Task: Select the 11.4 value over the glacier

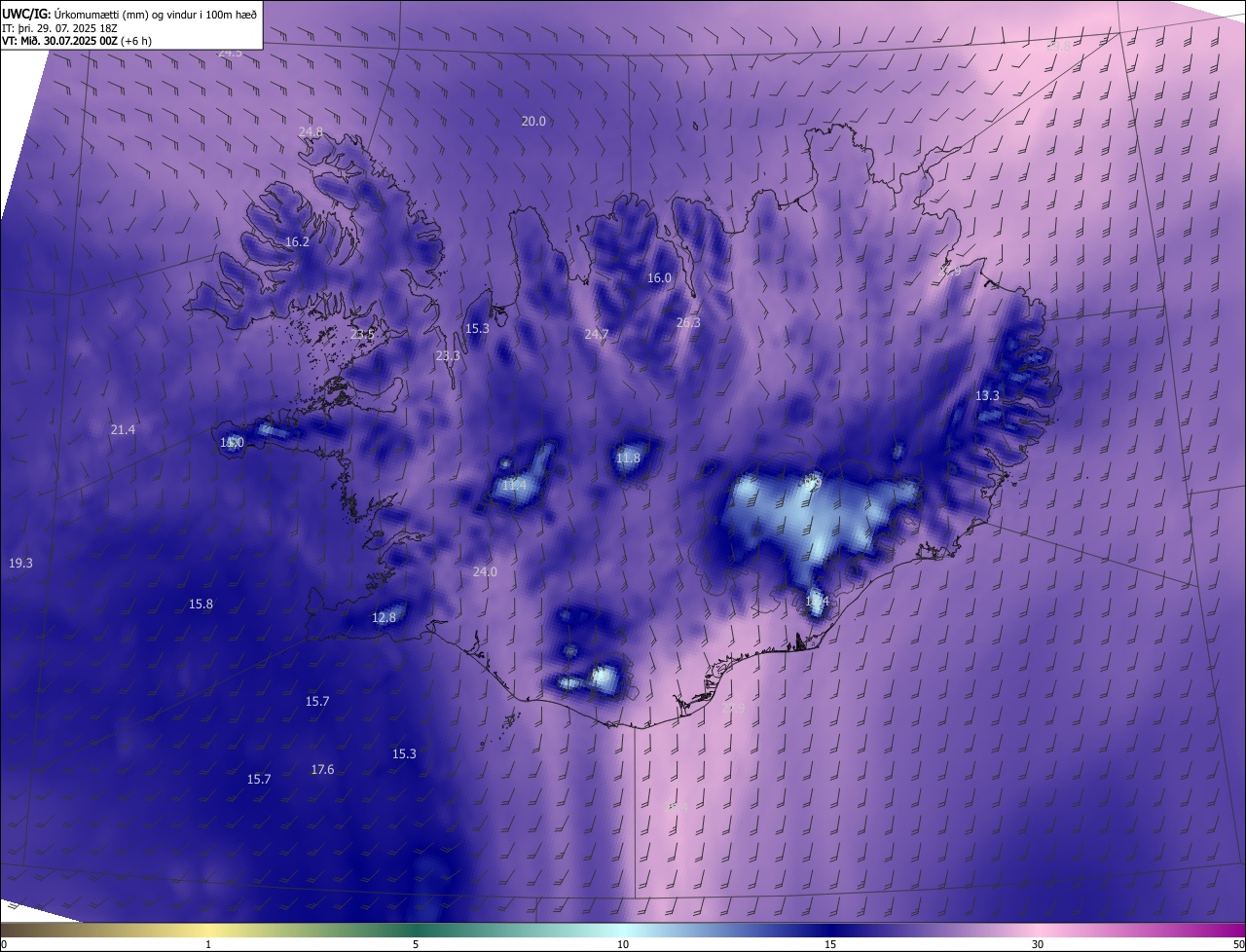Action: point(514,486)
